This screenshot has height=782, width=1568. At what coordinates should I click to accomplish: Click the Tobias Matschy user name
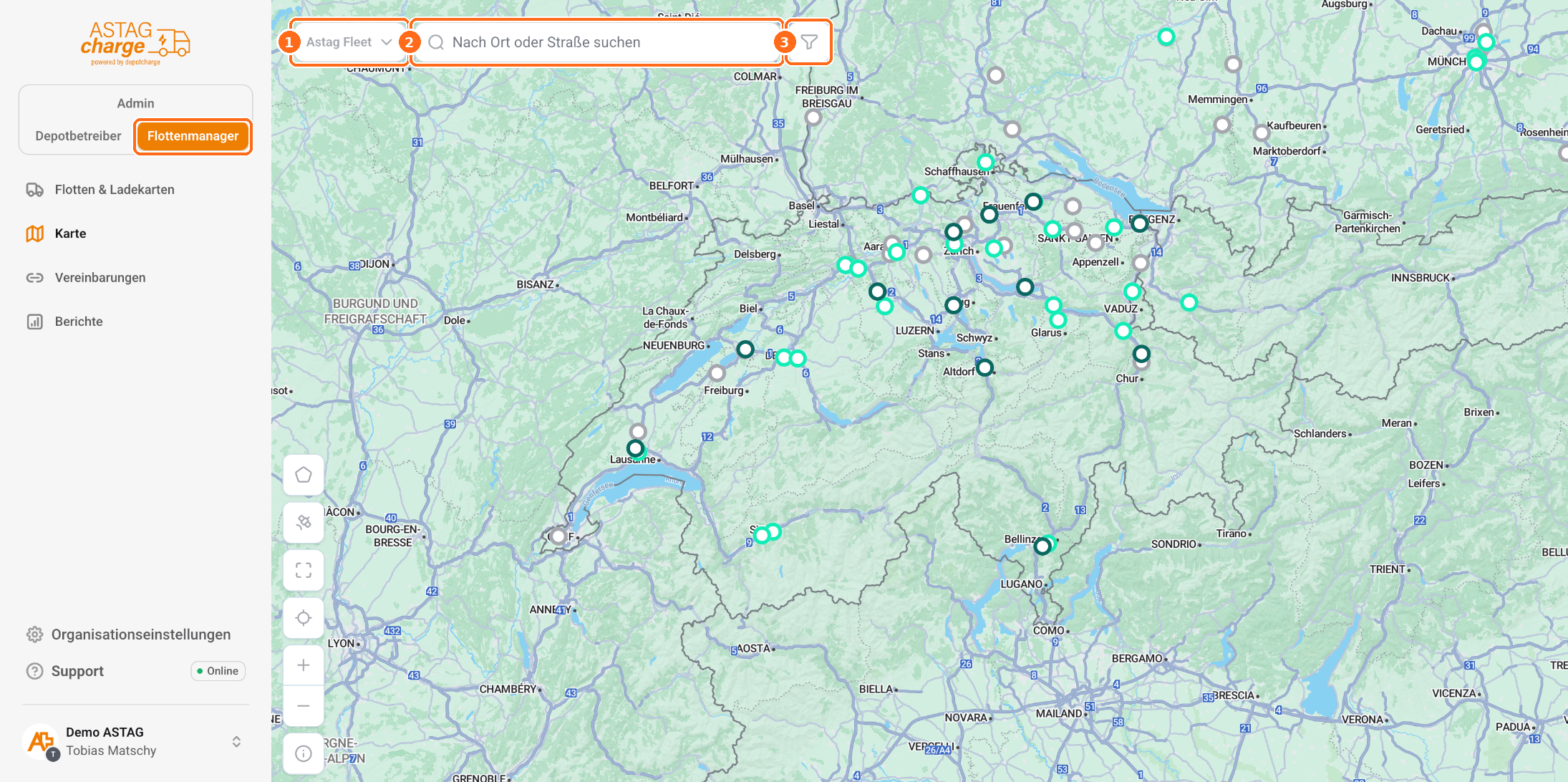pos(111,750)
